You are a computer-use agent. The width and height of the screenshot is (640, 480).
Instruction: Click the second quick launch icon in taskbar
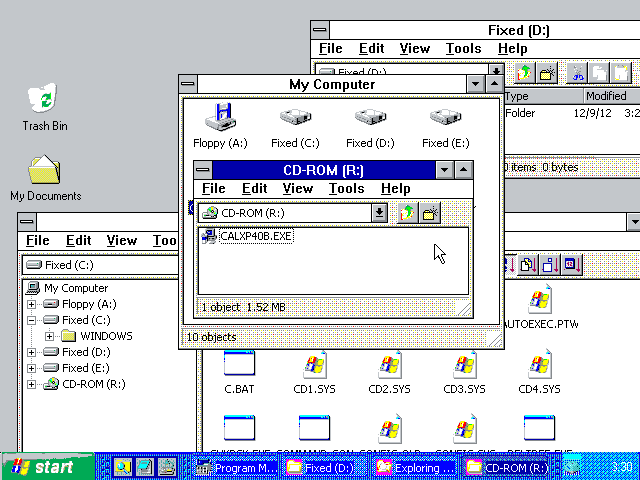pyautogui.click(x=144, y=467)
